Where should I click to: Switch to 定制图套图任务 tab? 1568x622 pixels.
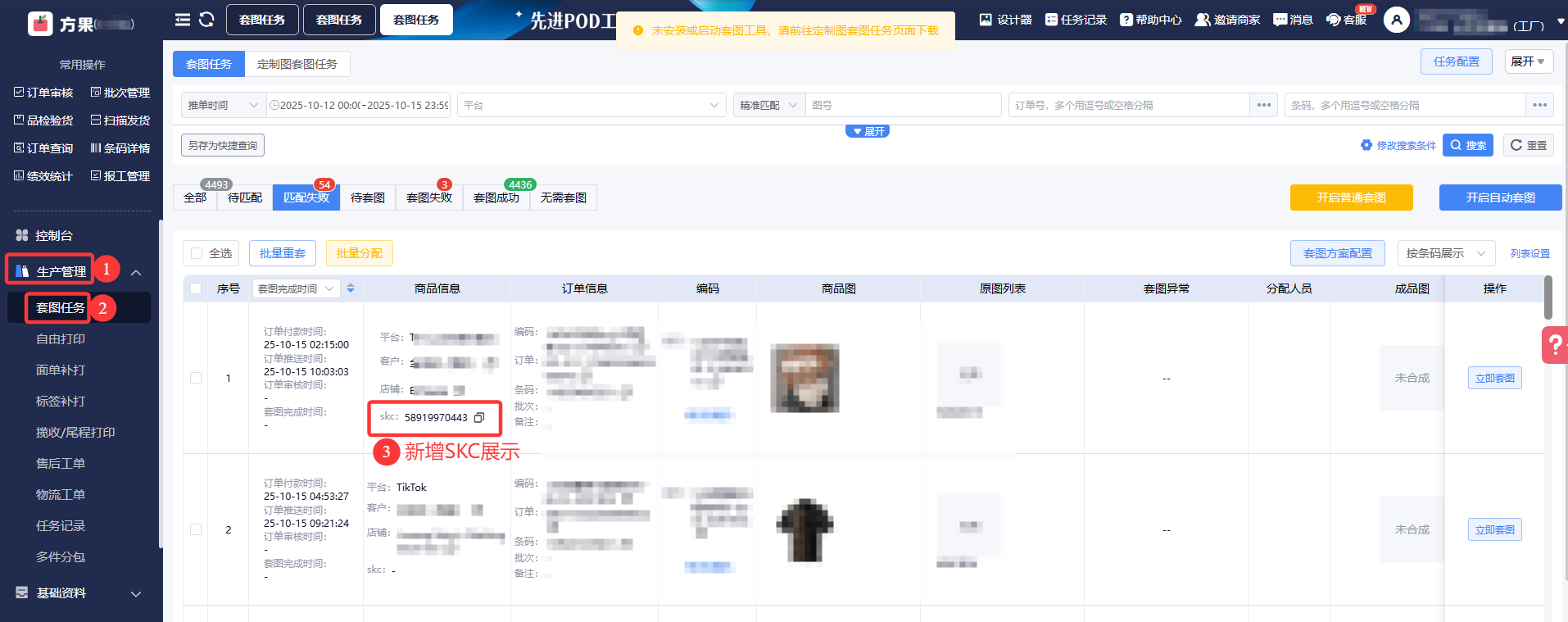297,64
